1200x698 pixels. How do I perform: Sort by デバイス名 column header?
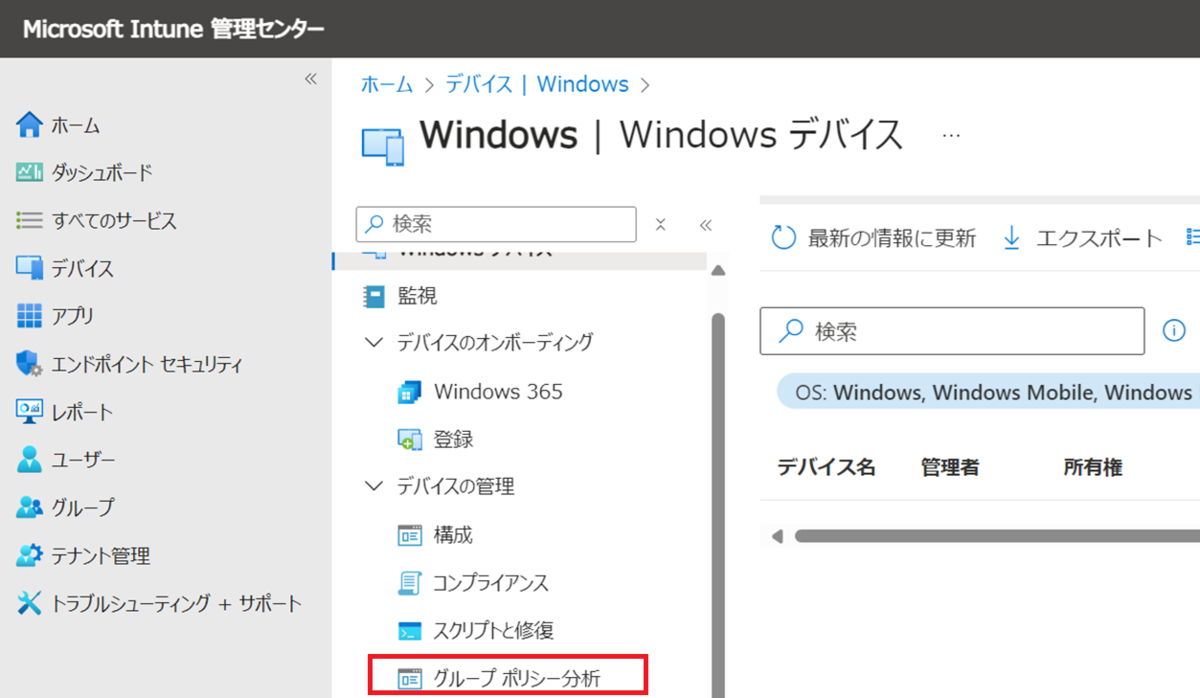point(826,467)
